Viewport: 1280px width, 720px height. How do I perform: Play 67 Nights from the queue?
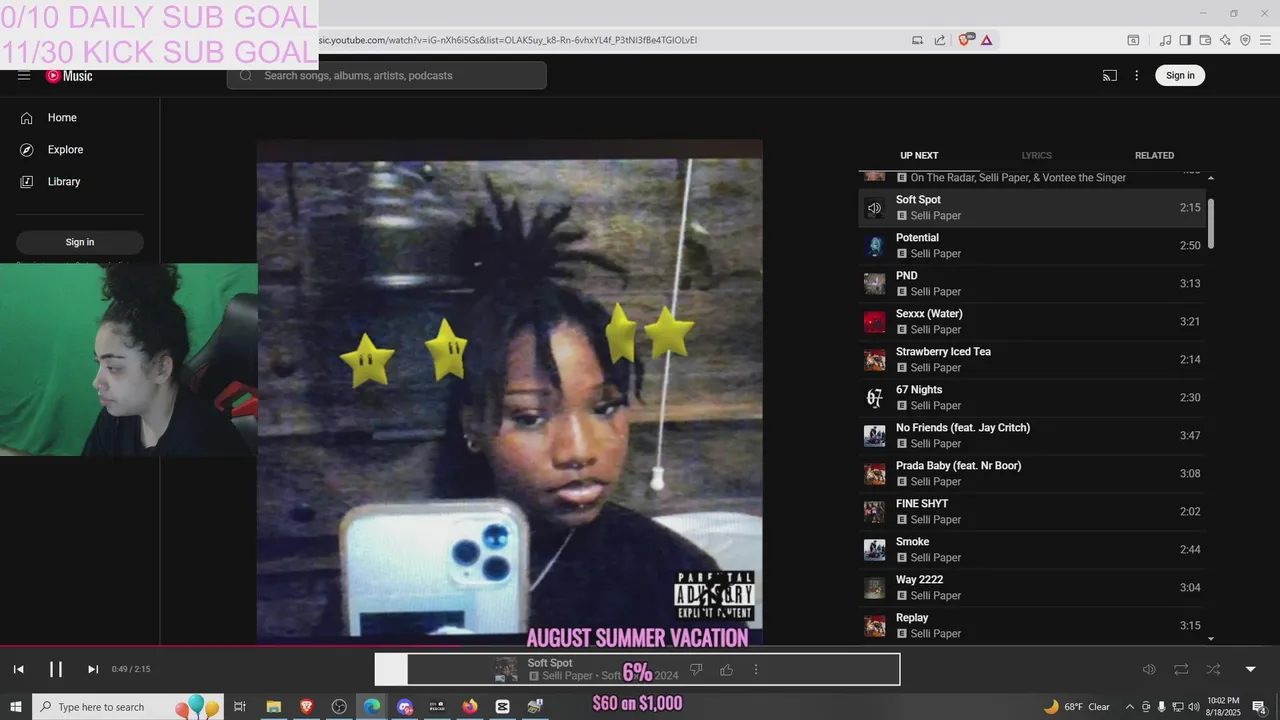(1032, 398)
